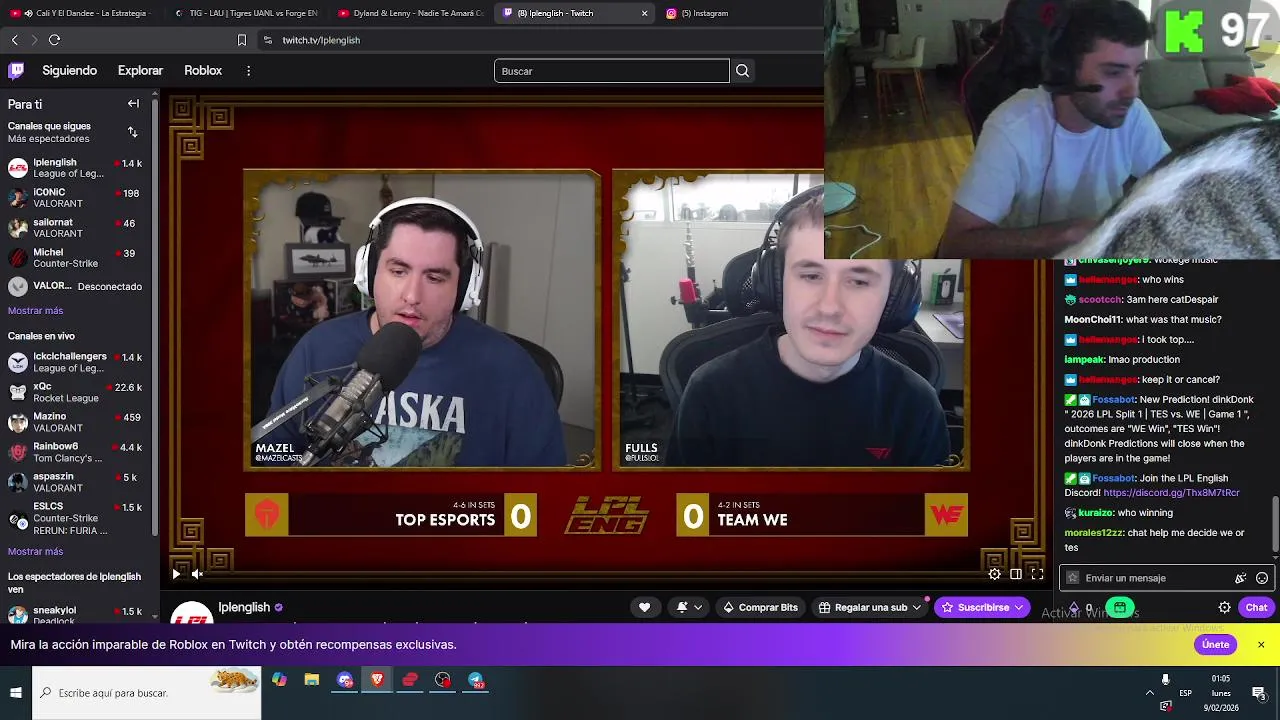Screen dimensions: 1280x720
Task: Enter fullscreen mode in player
Action: pos(1037,574)
